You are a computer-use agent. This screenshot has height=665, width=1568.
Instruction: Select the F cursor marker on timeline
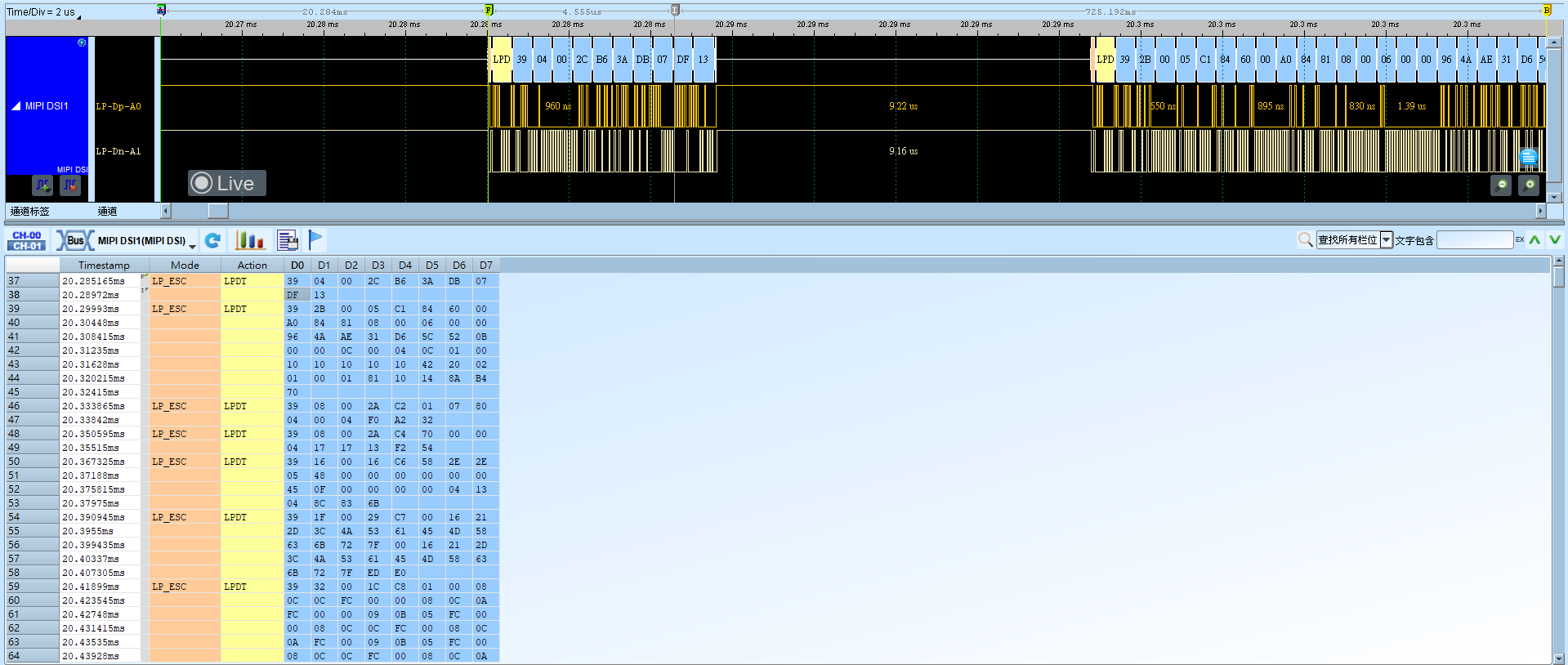489,10
